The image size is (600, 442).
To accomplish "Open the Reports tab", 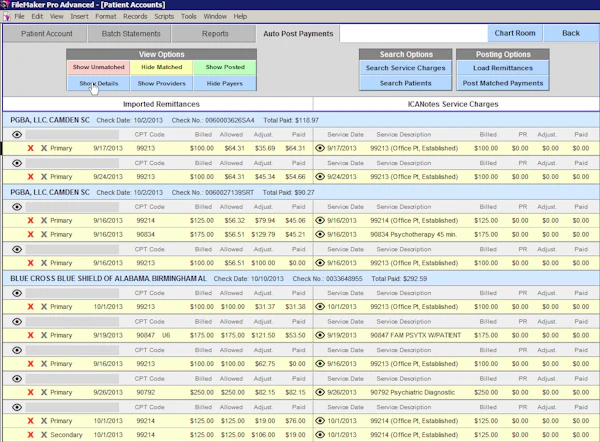I will (215, 34).
